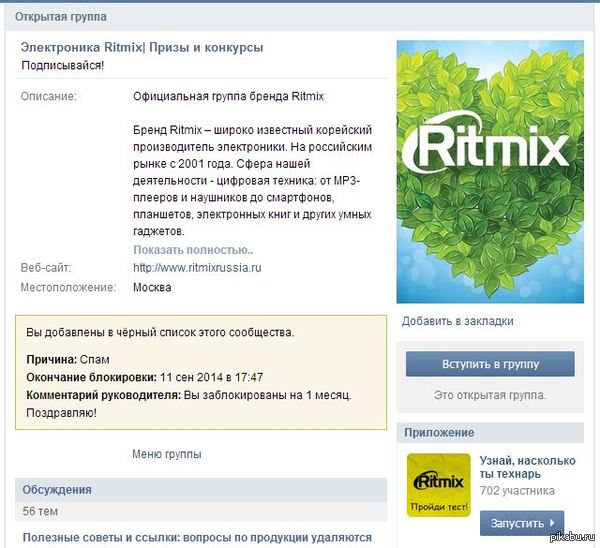600x548 pixels.
Task: Click the location value 'Москва'
Action: (x=152, y=287)
